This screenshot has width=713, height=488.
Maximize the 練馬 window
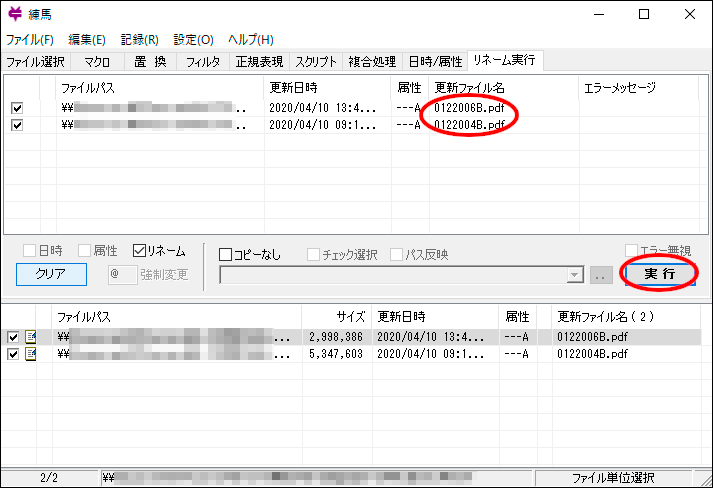tap(644, 14)
